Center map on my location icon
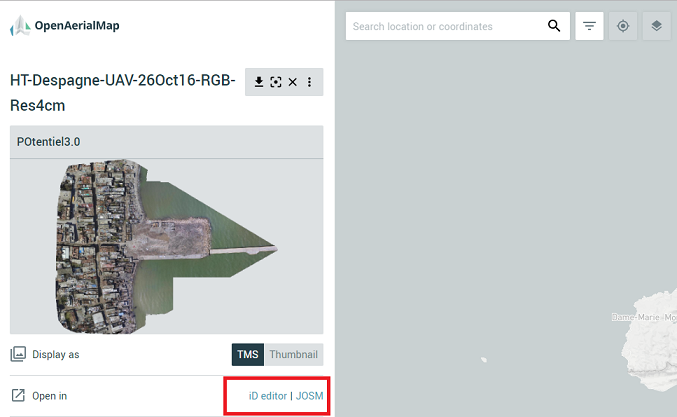This screenshot has height=417, width=677. click(623, 26)
